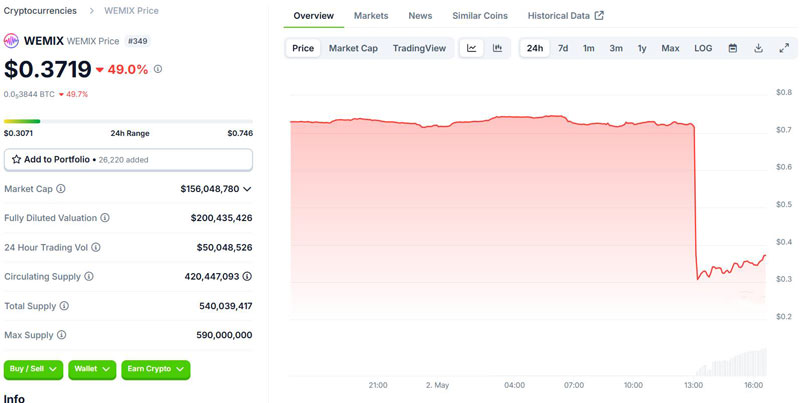Open the Wallet dropdown
800x403 pixels.
pyautogui.click(x=92, y=369)
